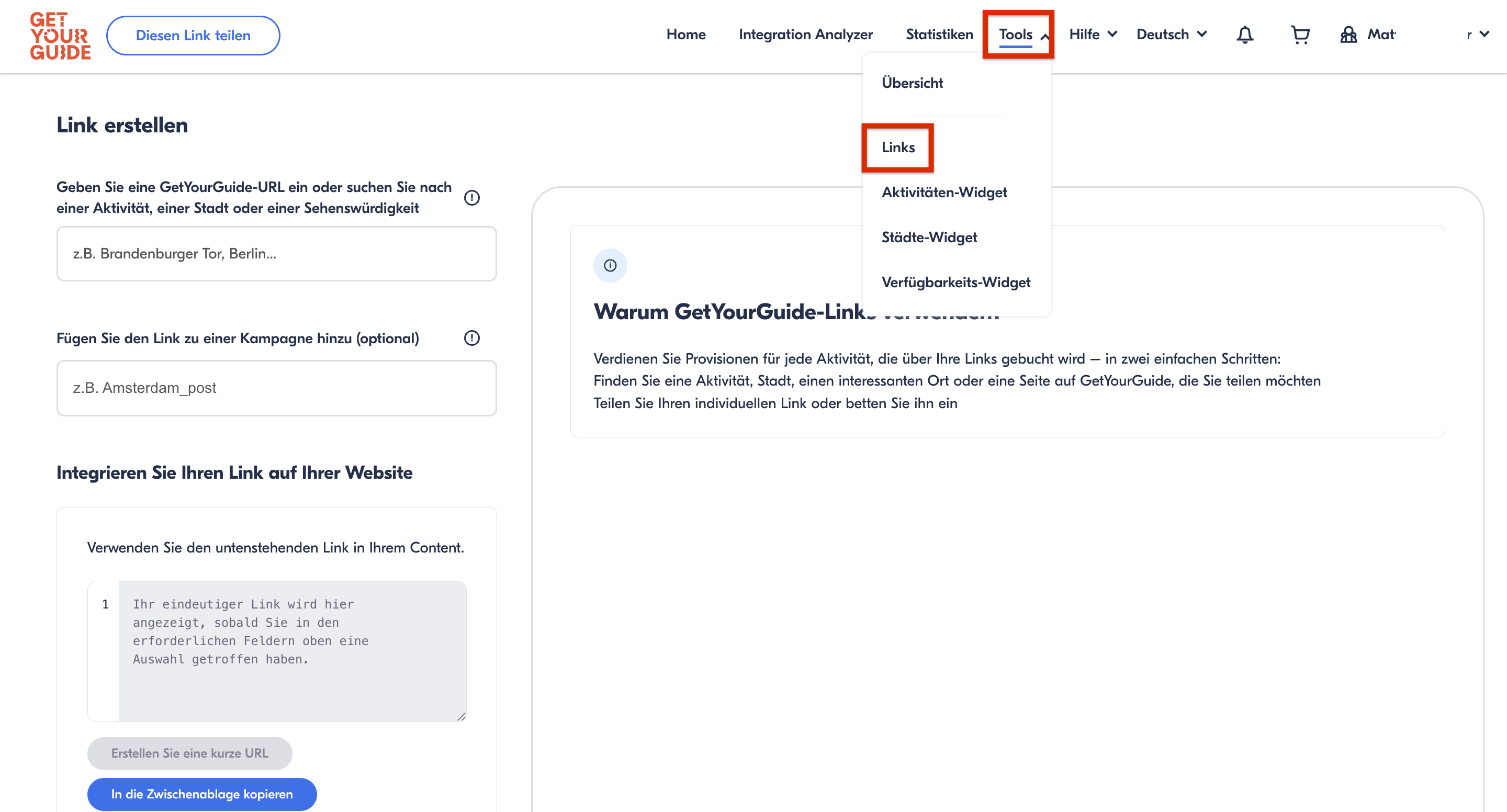The width and height of the screenshot is (1507, 812).
Task: Open the Deutsch language dropdown
Action: coord(1171,35)
